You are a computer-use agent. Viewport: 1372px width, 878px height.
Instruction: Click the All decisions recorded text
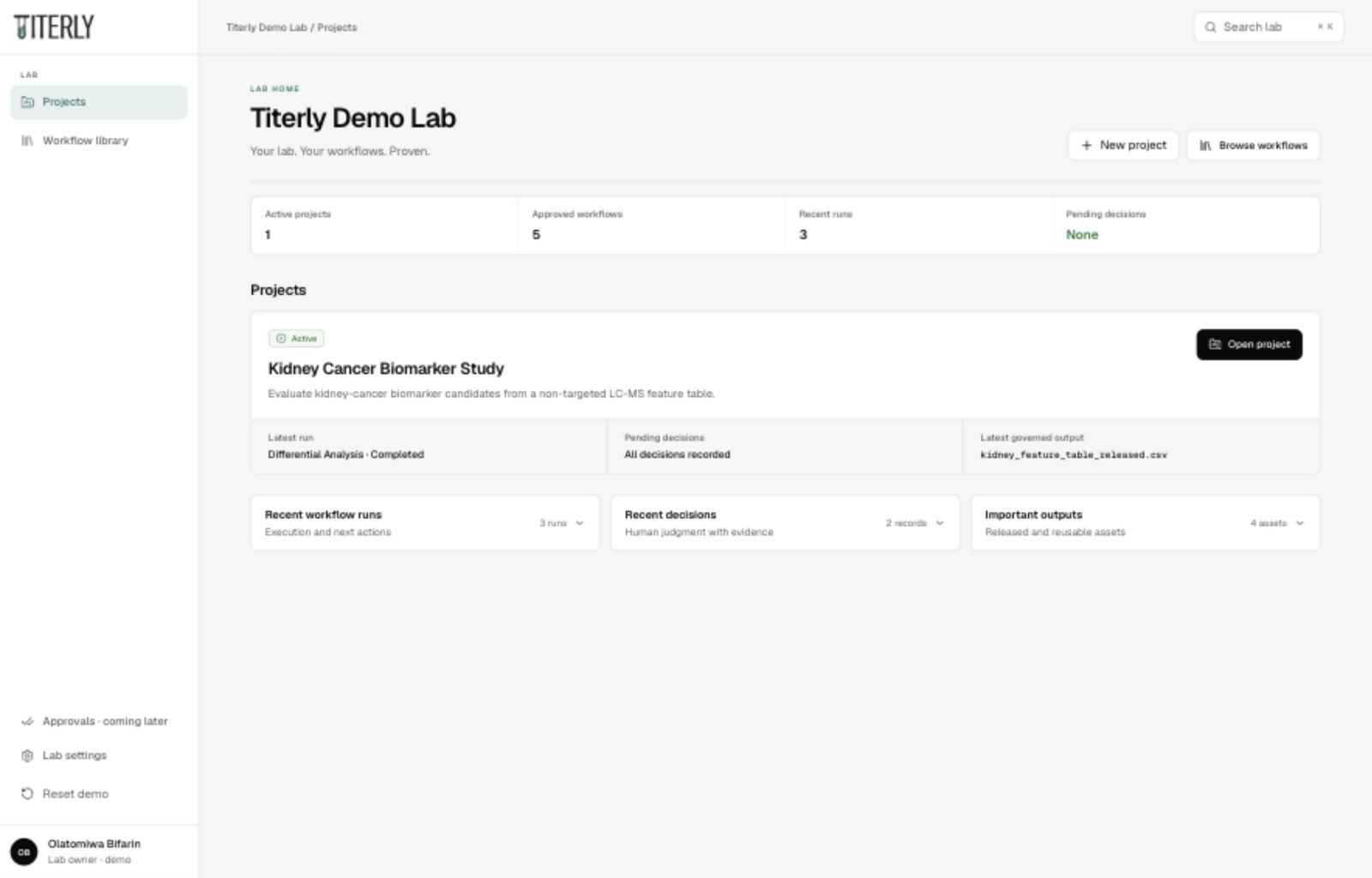pyautogui.click(x=677, y=454)
